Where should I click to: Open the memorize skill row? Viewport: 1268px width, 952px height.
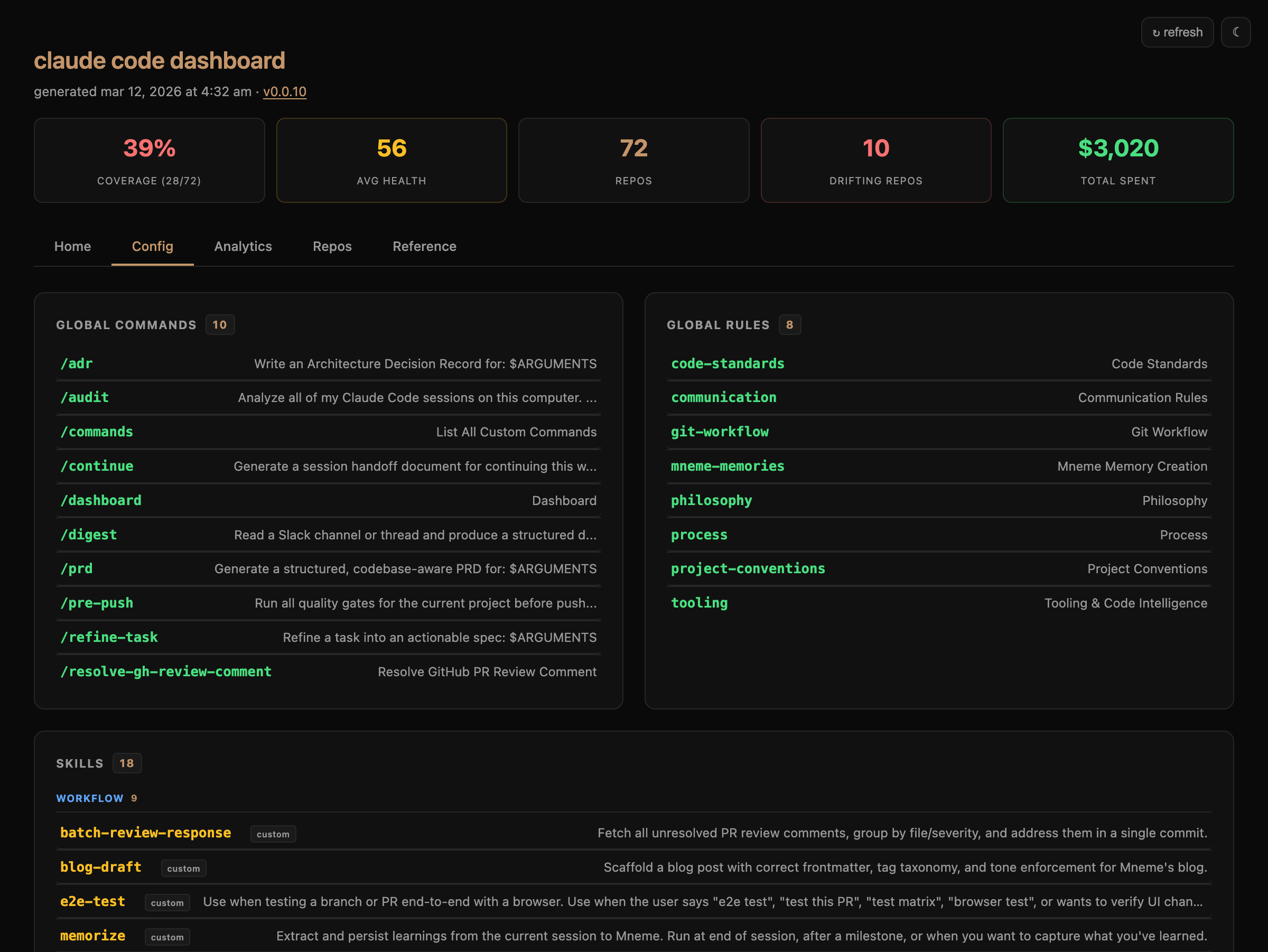pyautogui.click(x=92, y=936)
